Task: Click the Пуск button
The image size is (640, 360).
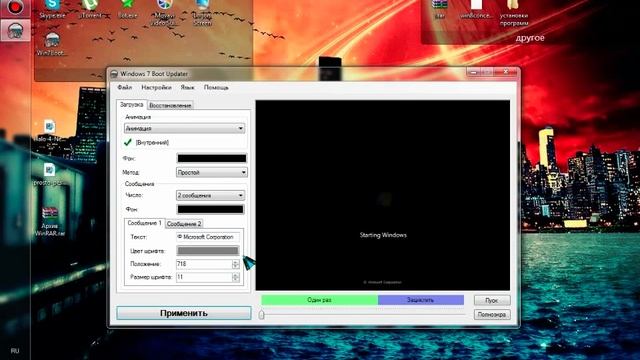Action: (492, 300)
